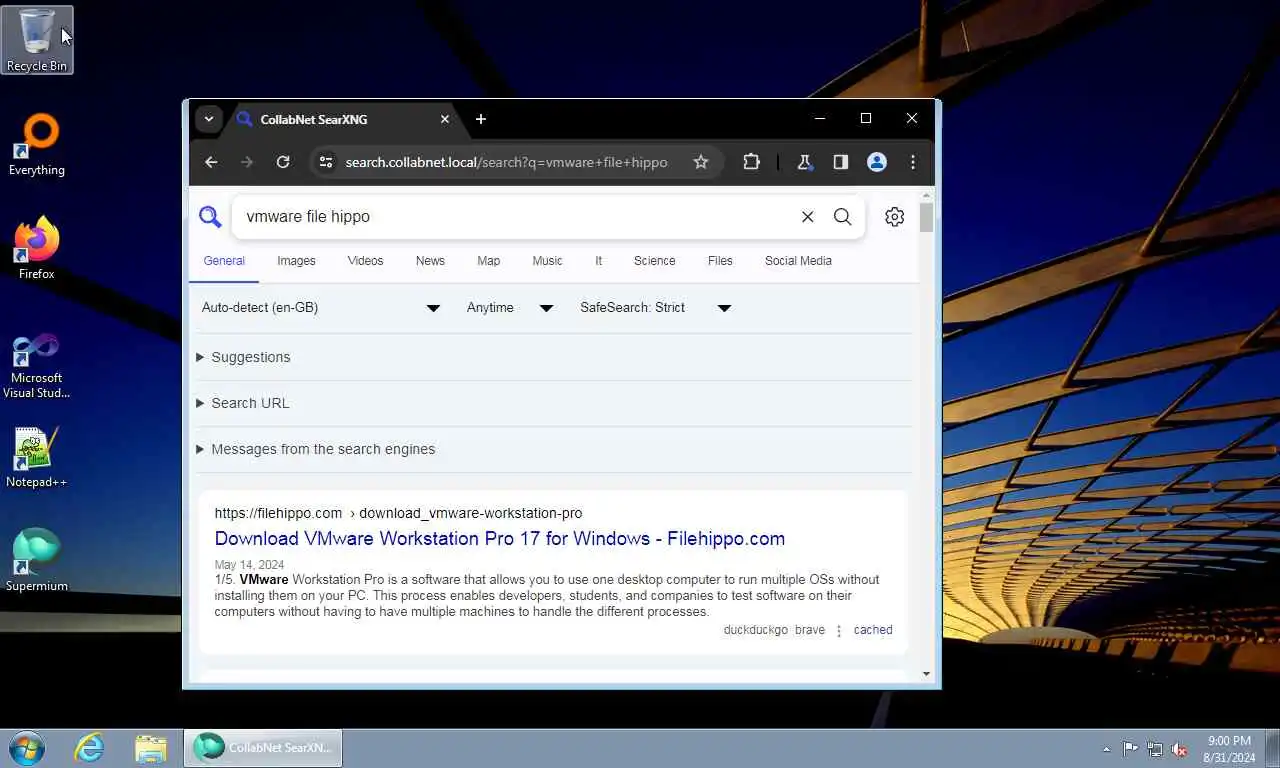Submit search with the magnifier button

(x=843, y=217)
